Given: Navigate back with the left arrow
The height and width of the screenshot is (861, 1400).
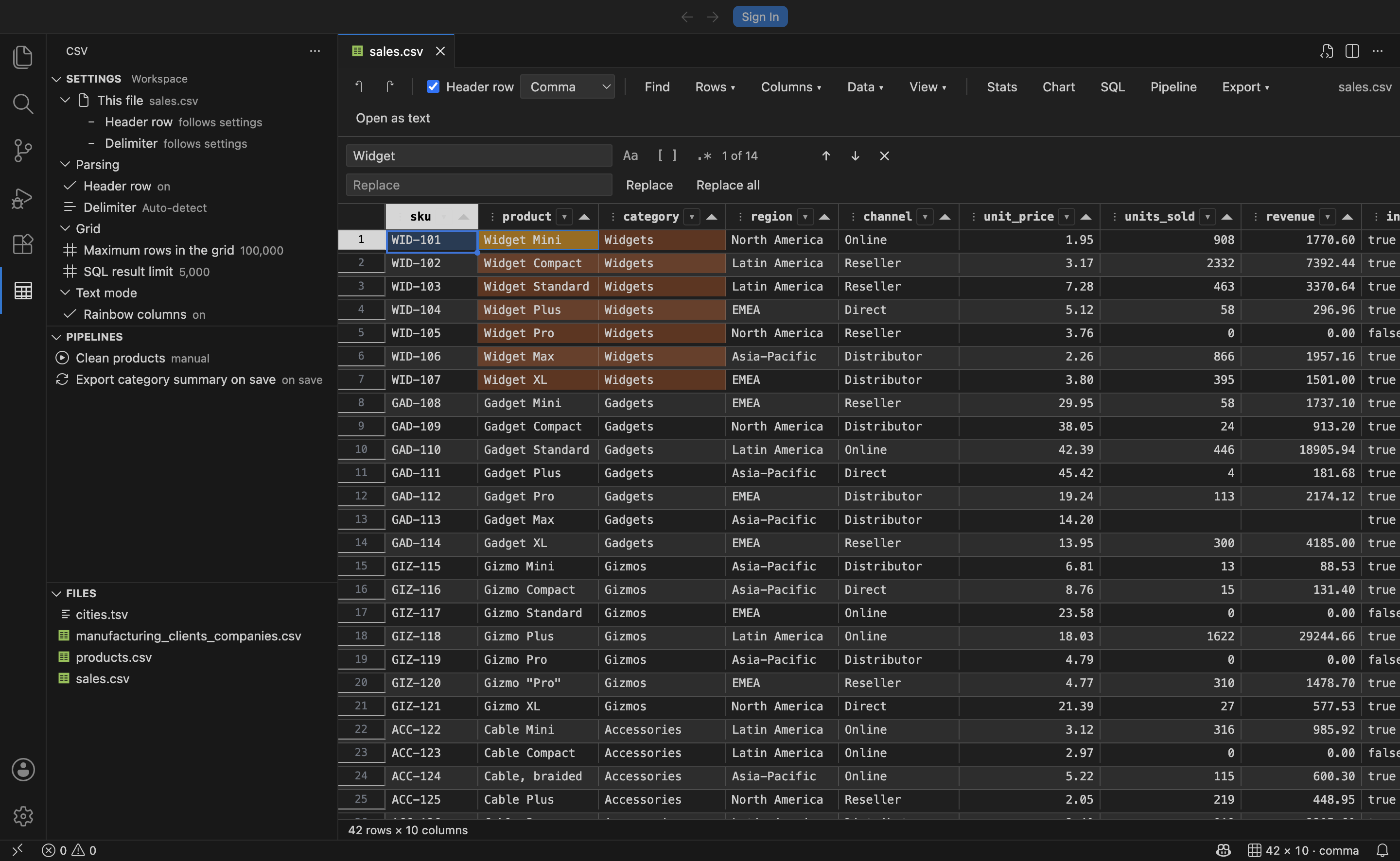Looking at the screenshot, I should [x=687, y=17].
